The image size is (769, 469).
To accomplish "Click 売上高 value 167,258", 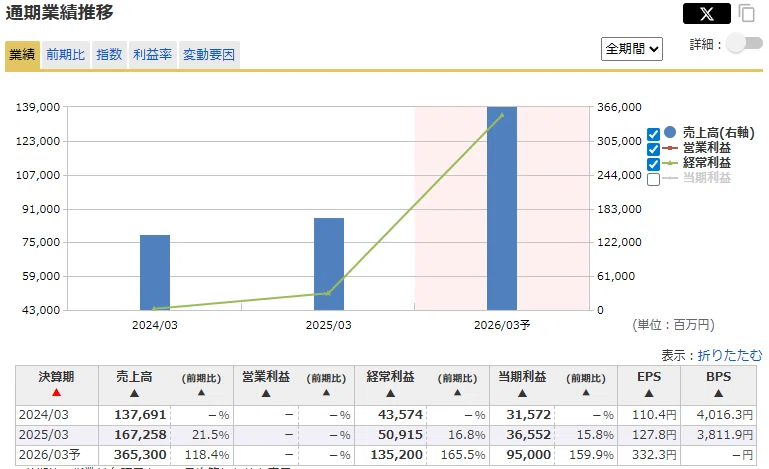I will tap(140, 435).
